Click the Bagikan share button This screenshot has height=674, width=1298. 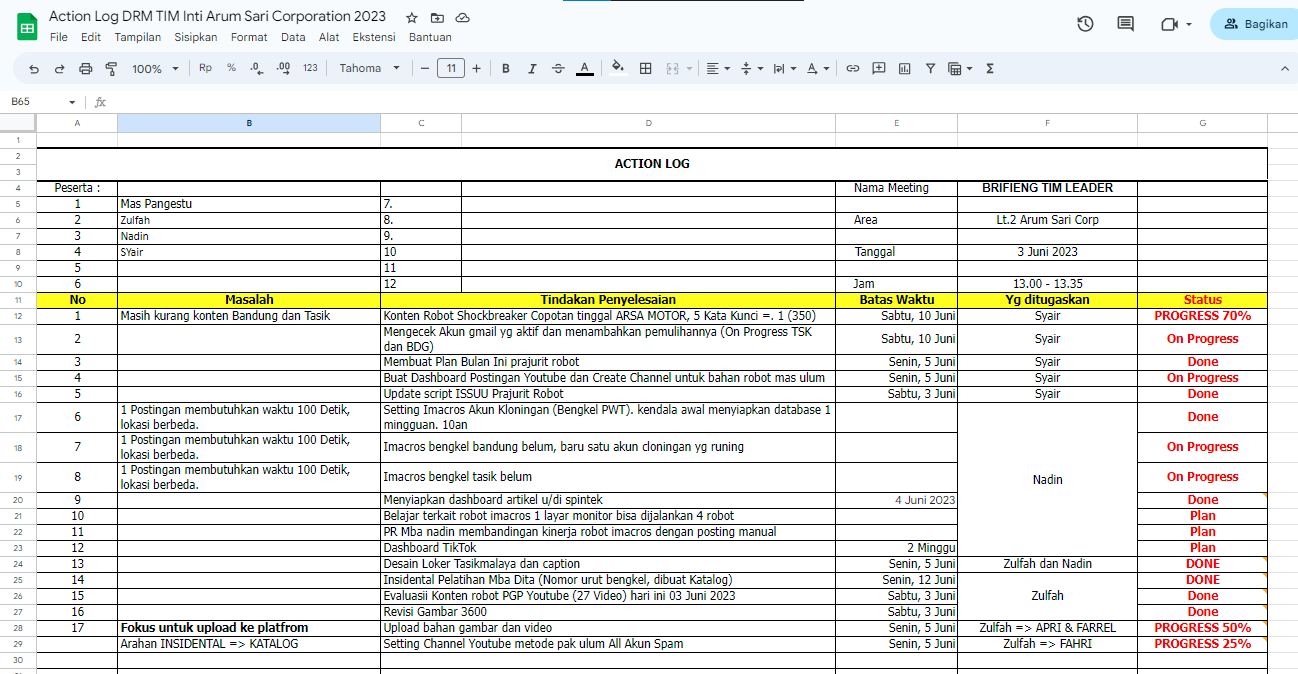[x=1255, y=24]
